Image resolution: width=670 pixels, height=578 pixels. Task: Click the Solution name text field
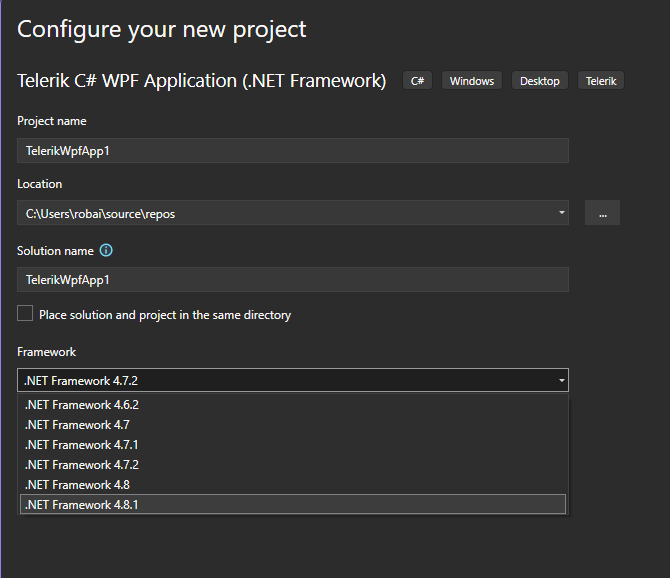[293, 280]
